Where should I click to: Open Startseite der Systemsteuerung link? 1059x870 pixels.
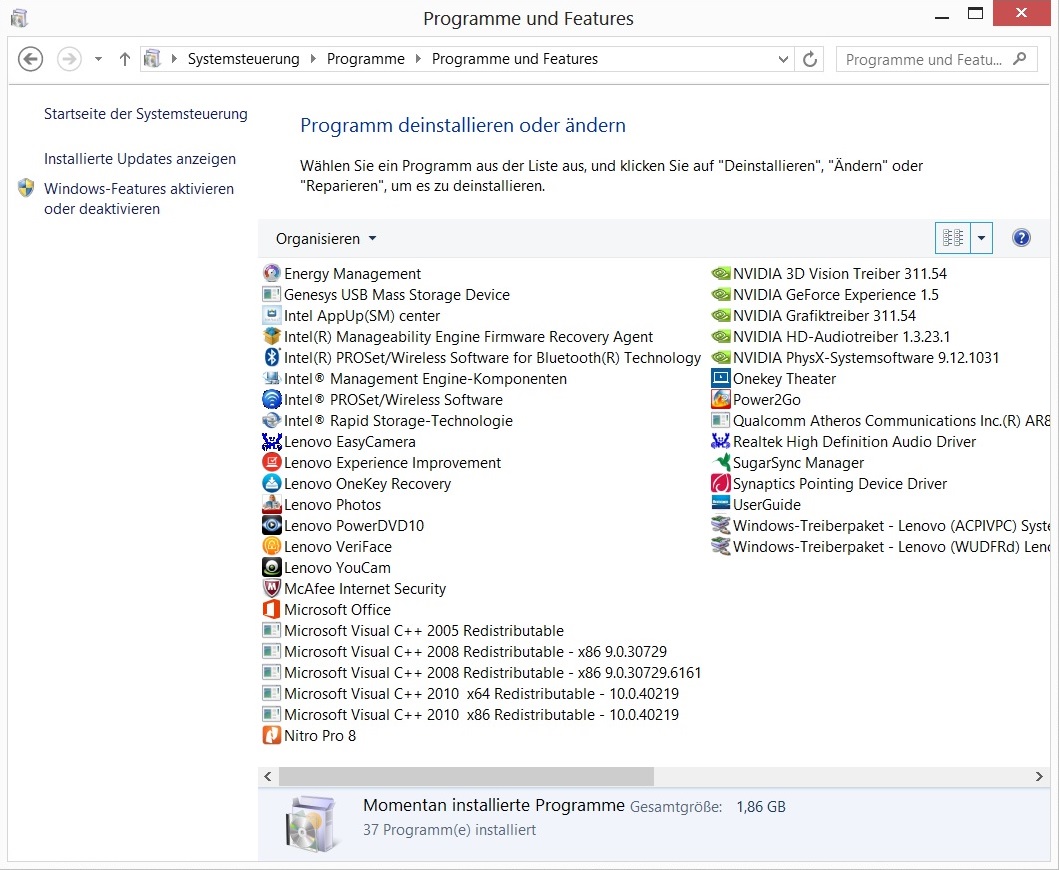[145, 113]
